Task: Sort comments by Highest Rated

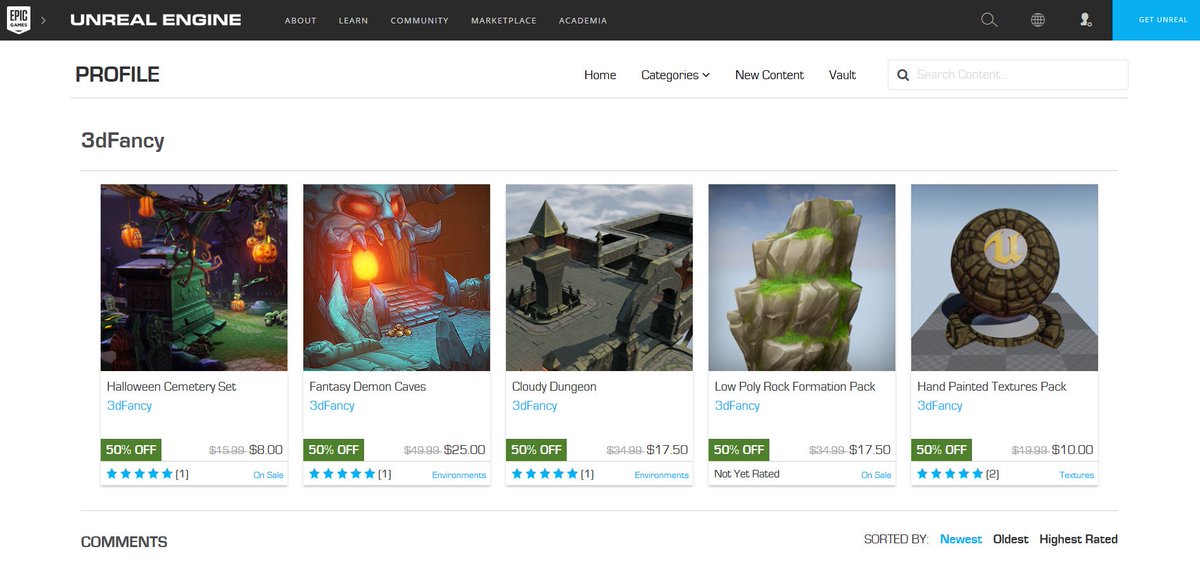Action: [x=1079, y=539]
